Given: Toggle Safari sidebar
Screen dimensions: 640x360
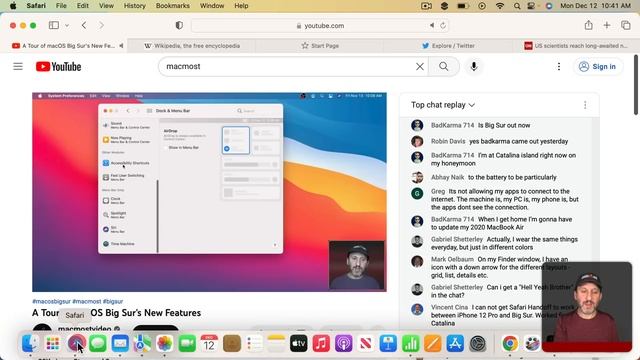Looking at the screenshot, I should [54, 25].
